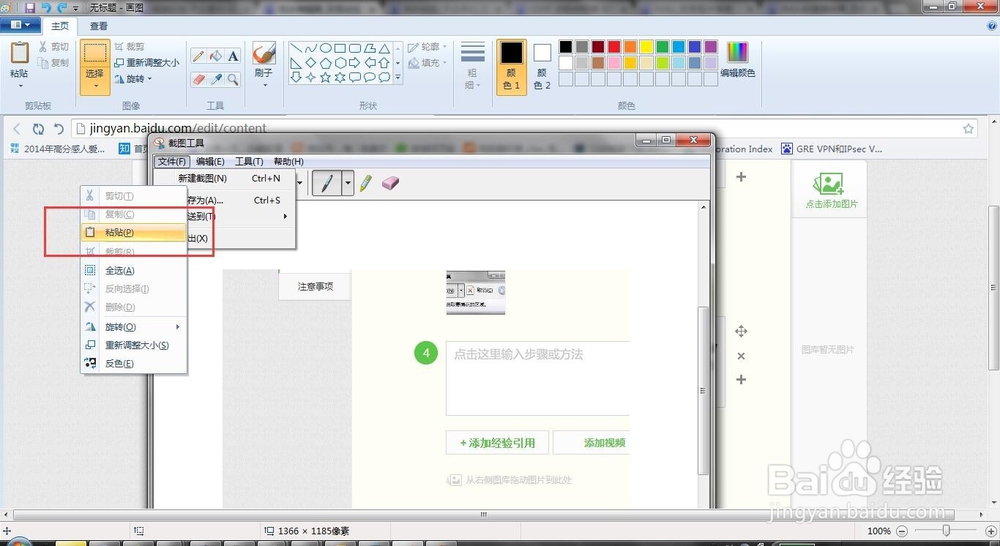Viewport: 1000px width, 546px height.
Task: Open the Rotate (旋转) dropdown in ribbon
Action: pyautogui.click(x=133, y=79)
